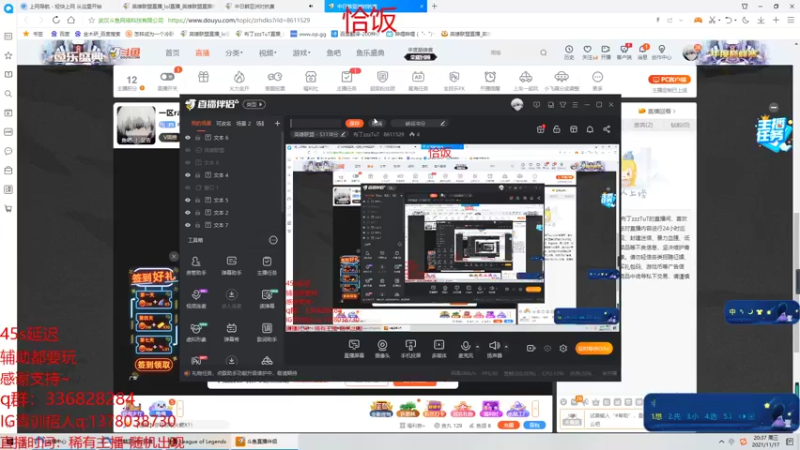
Task: Open the 弹幕秀 tool
Action: pyautogui.click(x=231, y=332)
